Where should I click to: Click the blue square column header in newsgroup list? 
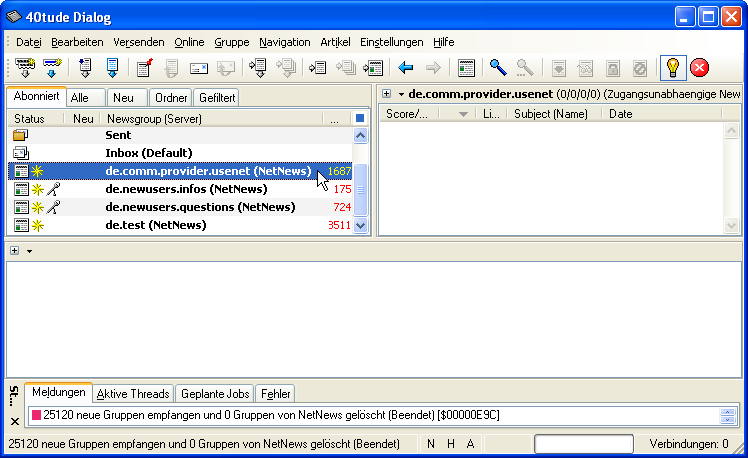tap(360, 119)
